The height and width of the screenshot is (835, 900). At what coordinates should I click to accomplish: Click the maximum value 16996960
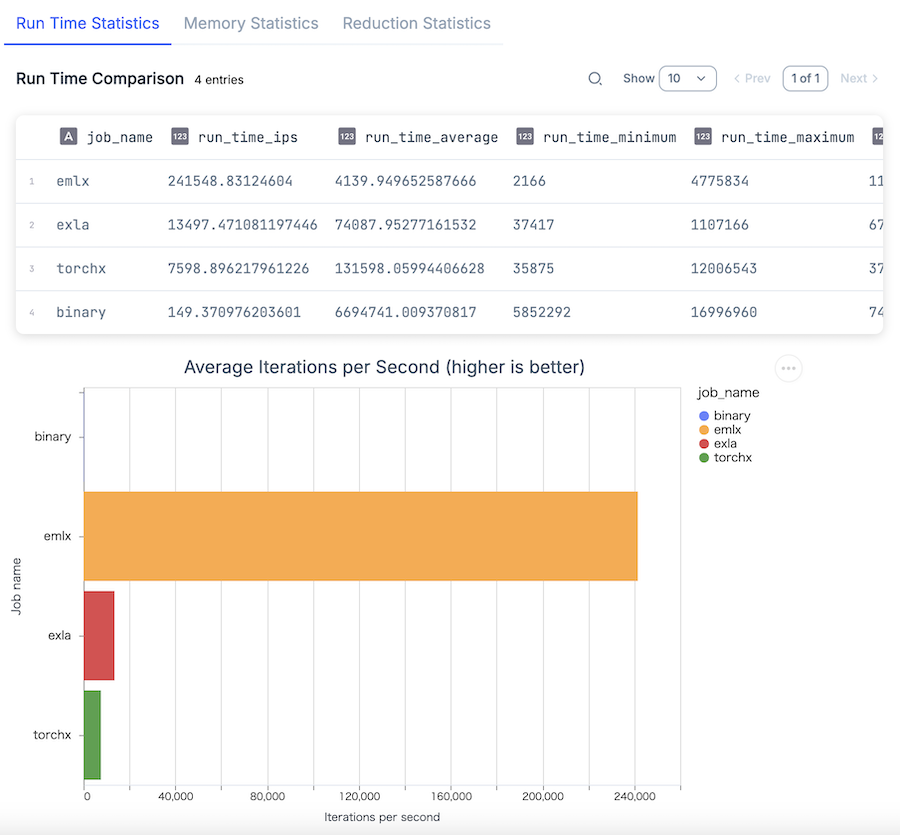click(x=724, y=312)
